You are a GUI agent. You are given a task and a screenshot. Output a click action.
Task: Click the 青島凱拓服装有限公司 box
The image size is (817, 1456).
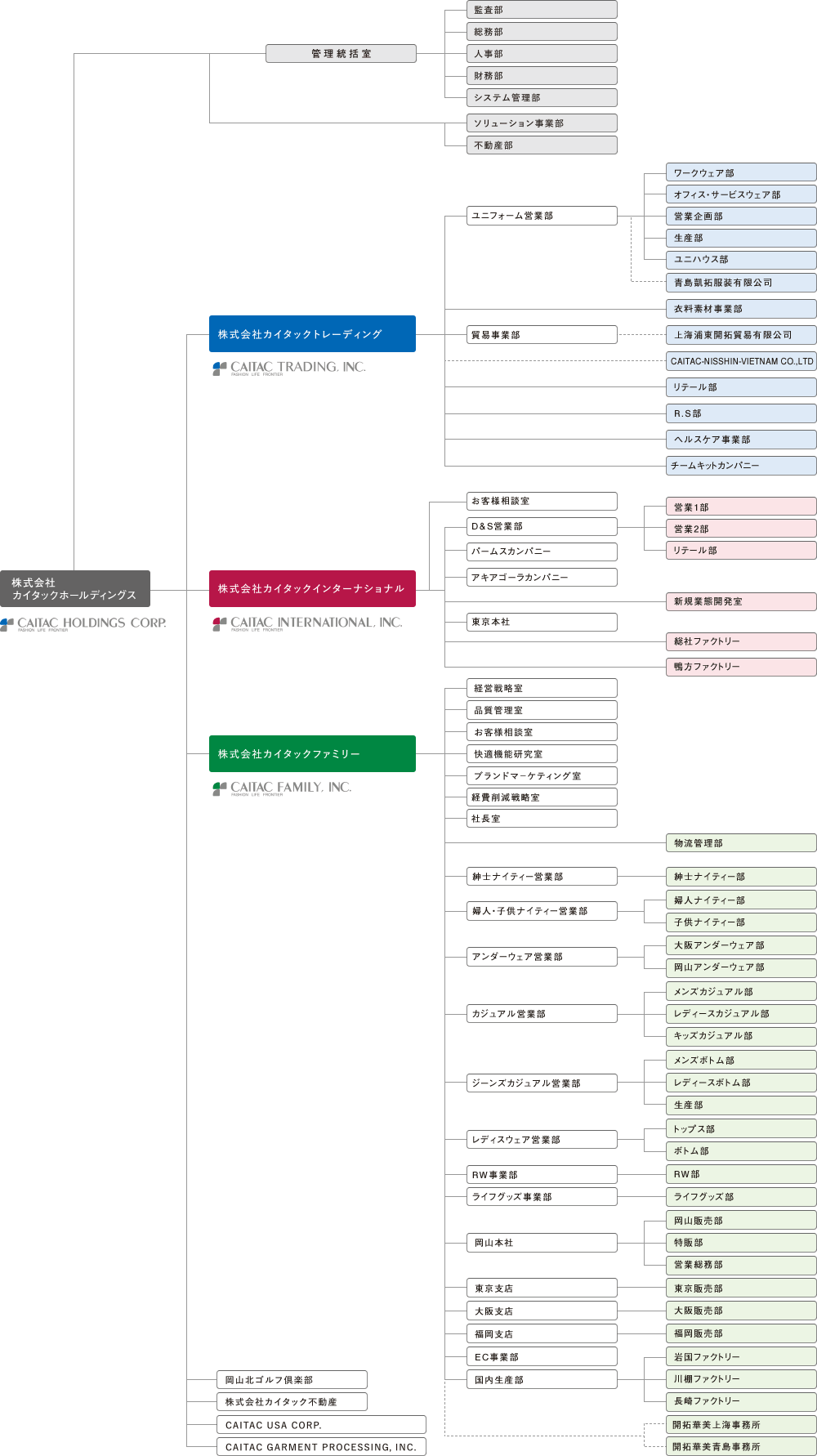(x=741, y=283)
